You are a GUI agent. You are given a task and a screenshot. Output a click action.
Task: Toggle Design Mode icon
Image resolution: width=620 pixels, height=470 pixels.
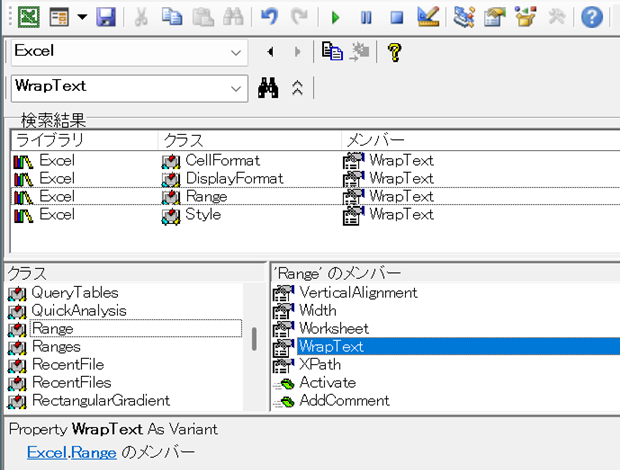pyautogui.click(x=428, y=17)
